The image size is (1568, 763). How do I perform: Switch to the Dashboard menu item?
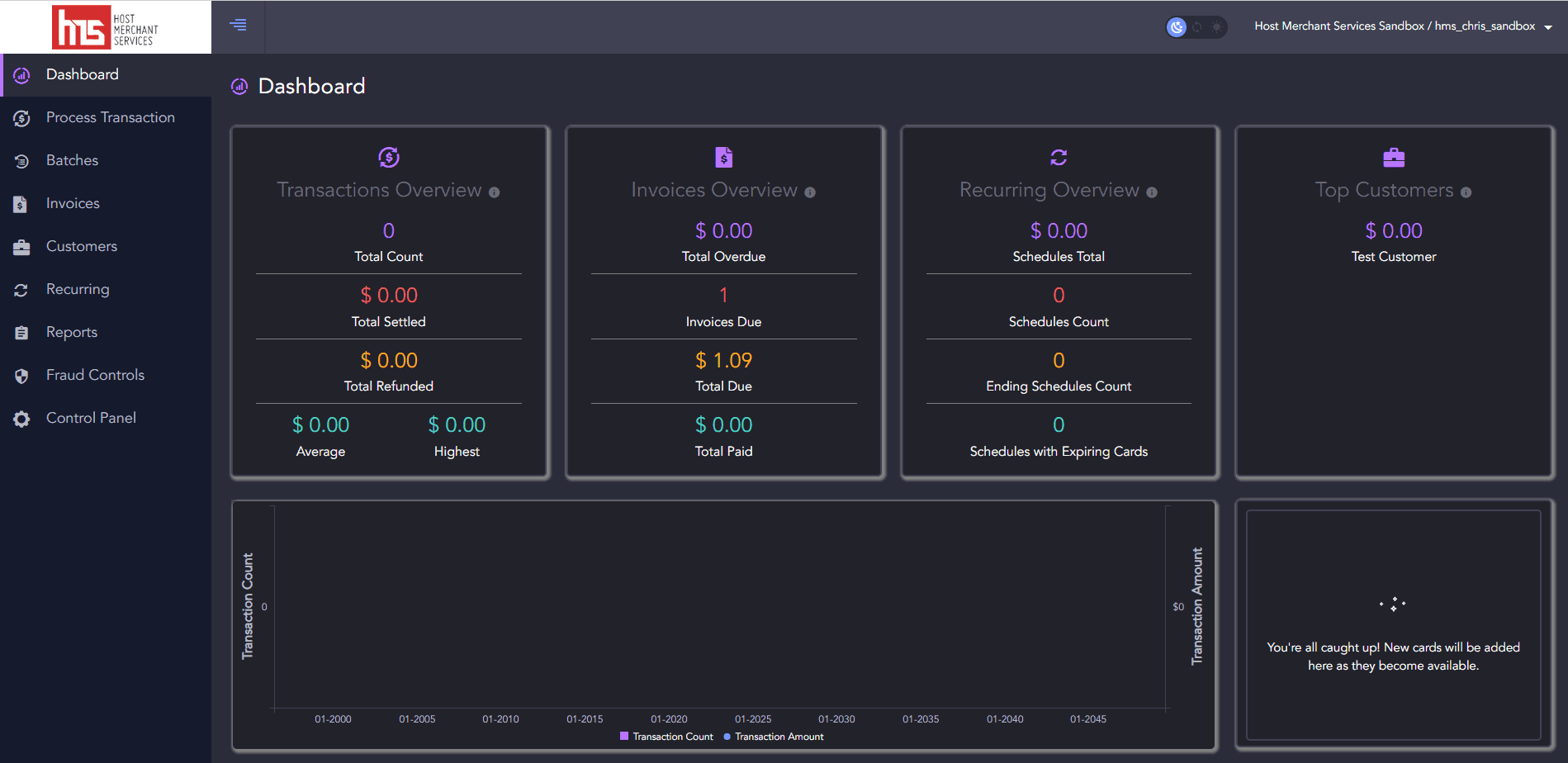click(82, 74)
